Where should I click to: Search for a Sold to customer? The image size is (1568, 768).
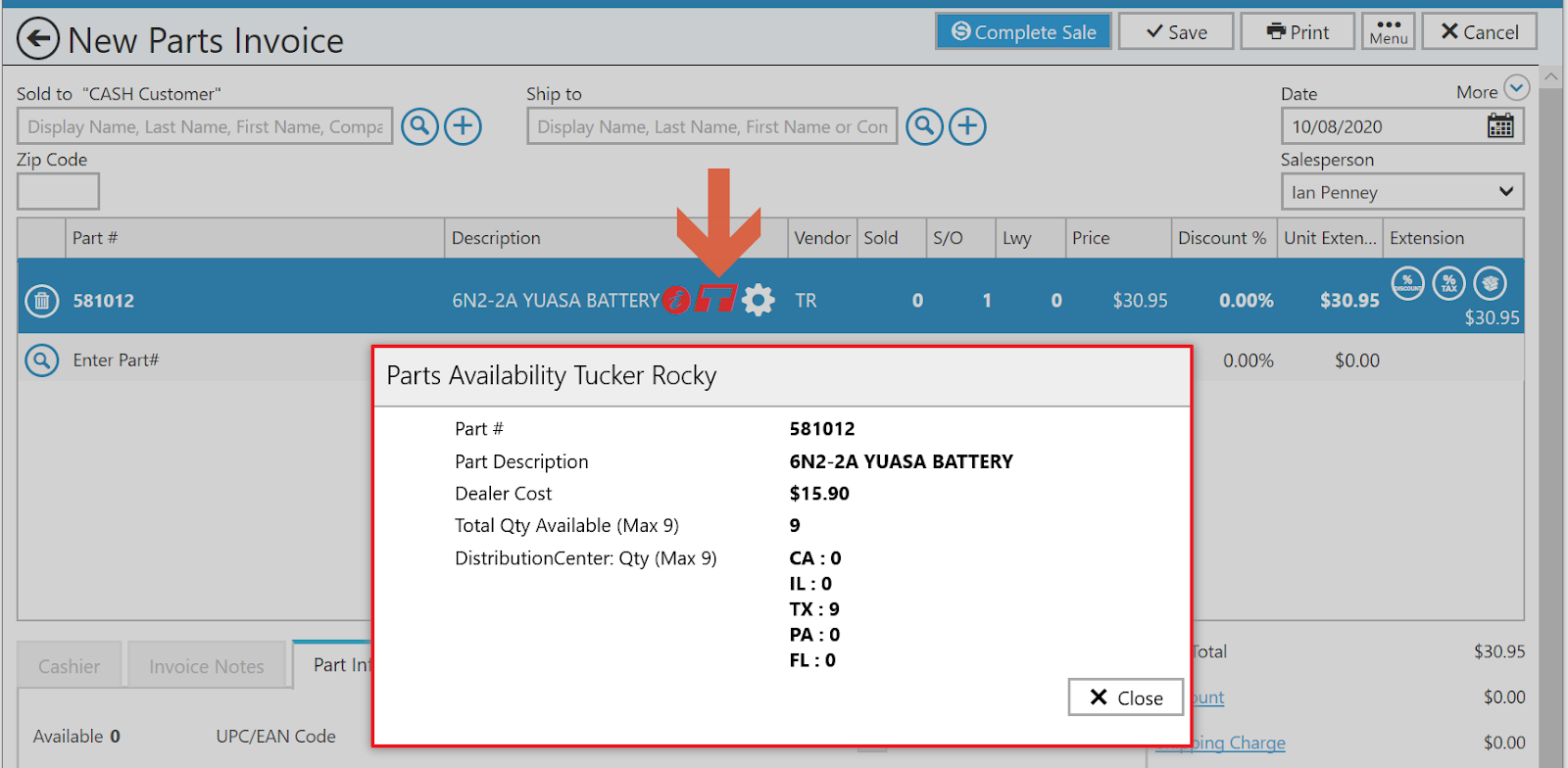tap(419, 126)
